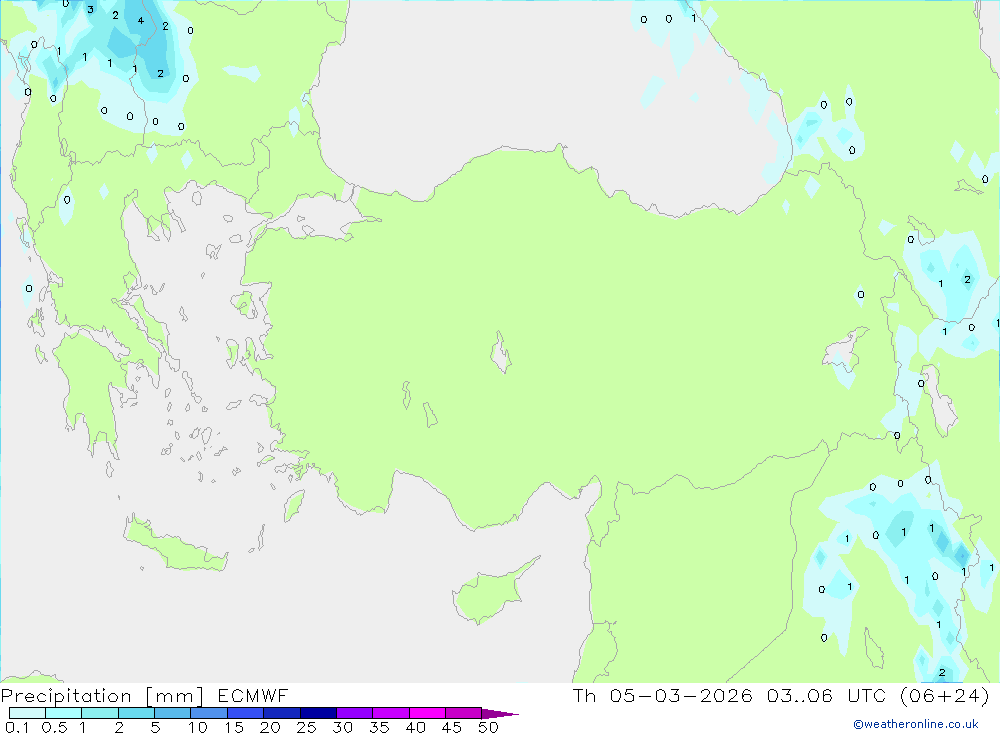This screenshot has height=733, width=1000.
Task: Click the 40–45 mm magenta legend swatch
Action: [x=427, y=713]
